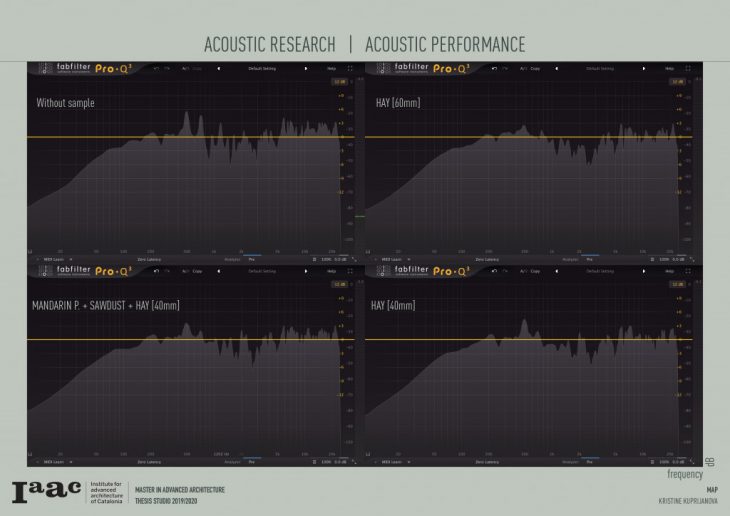Toggle Pre analyzer in HAY [40mm] plugin

click(x=589, y=461)
